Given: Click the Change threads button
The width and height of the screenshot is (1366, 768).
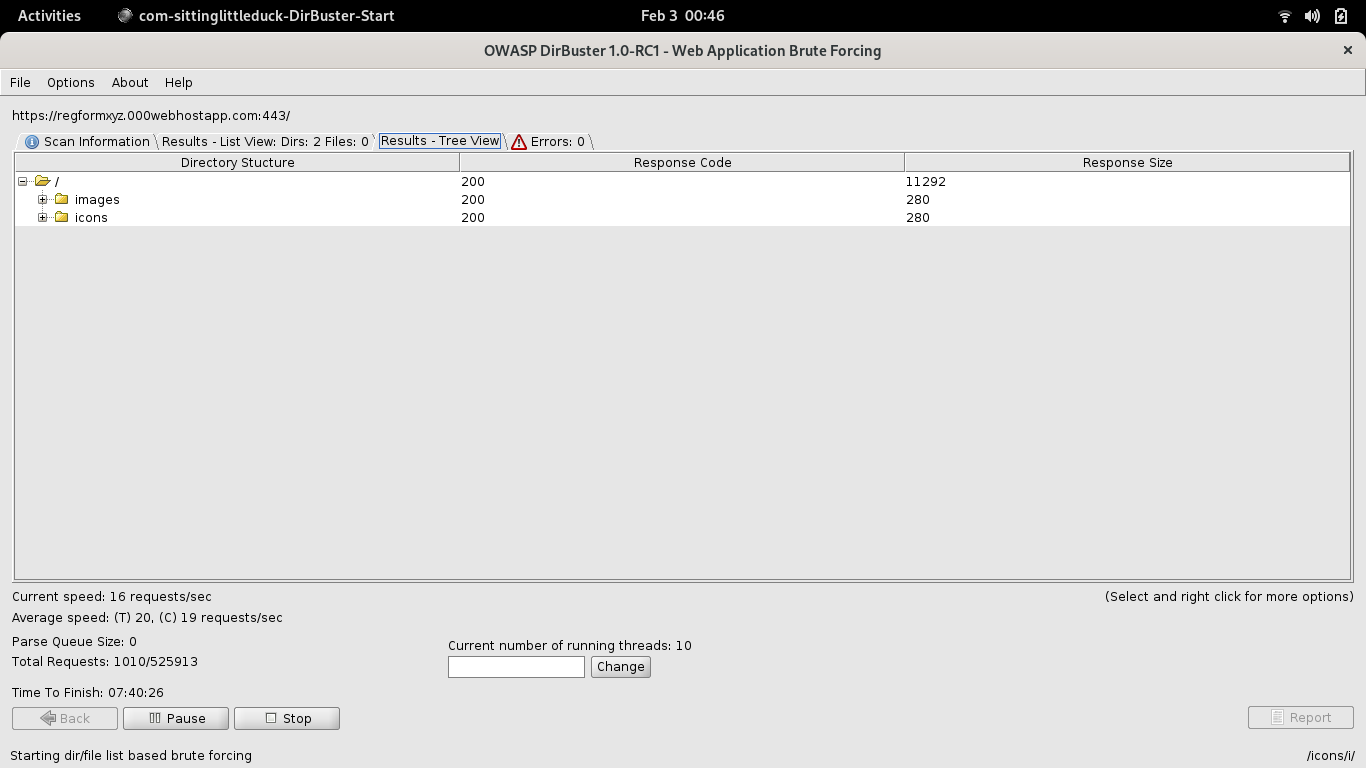Looking at the screenshot, I should click(x=621, y=666).
